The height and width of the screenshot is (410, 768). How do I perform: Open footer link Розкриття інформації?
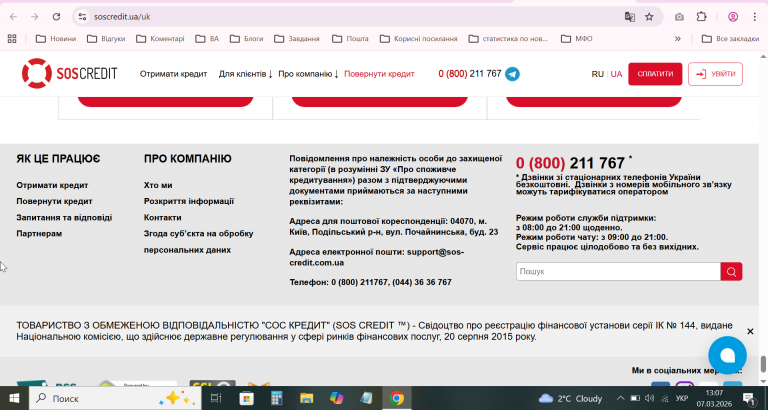coord(189,201)
